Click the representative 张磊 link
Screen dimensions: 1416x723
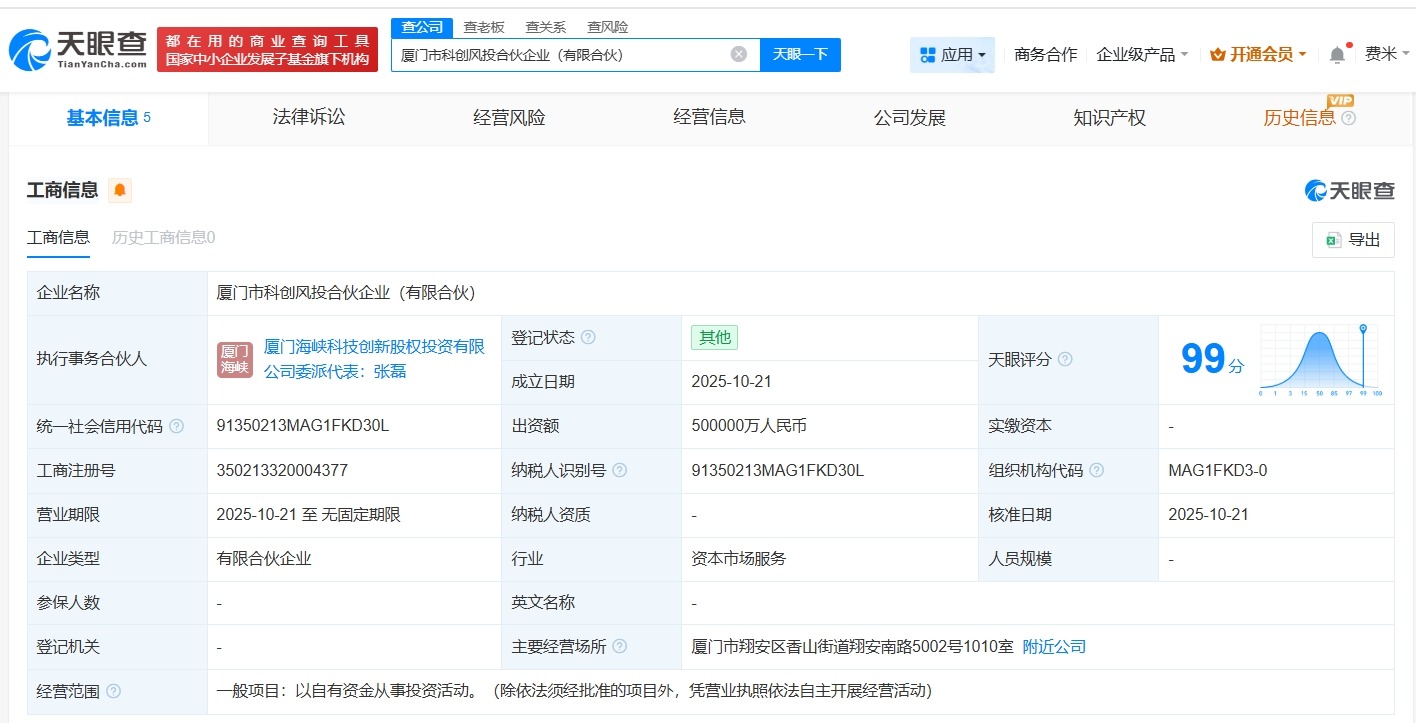pos(390,371)
